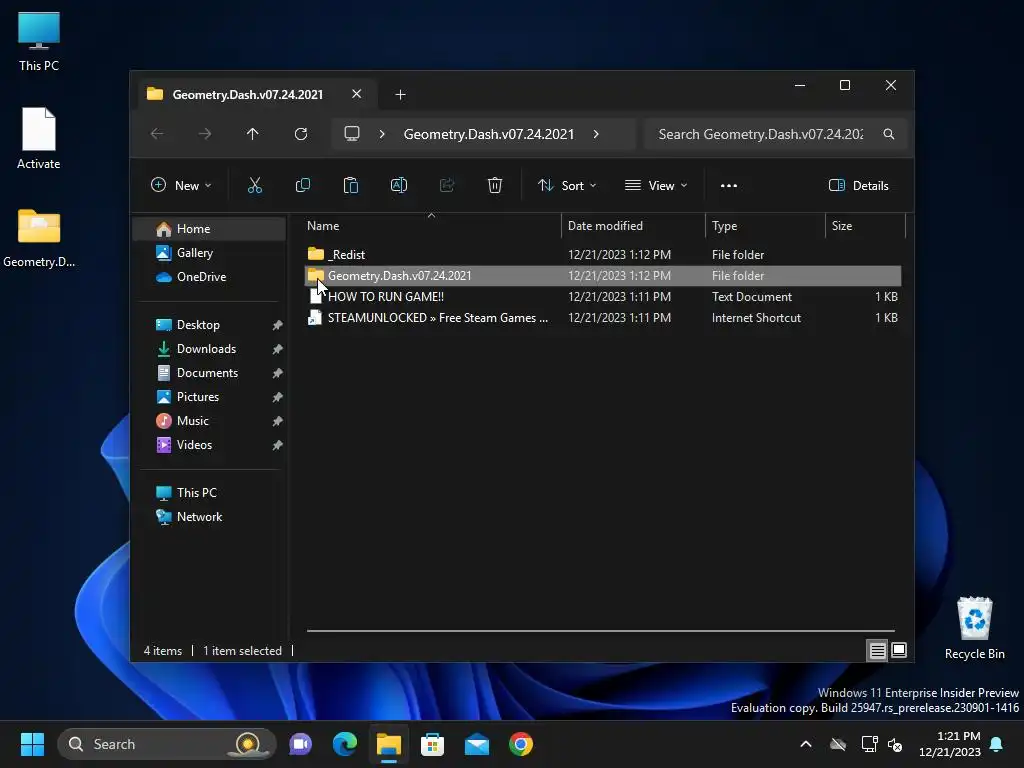Viewport: 1024px width, 768px height.
Task: Click File Explorer icon in taskbar
Action: 389,744
